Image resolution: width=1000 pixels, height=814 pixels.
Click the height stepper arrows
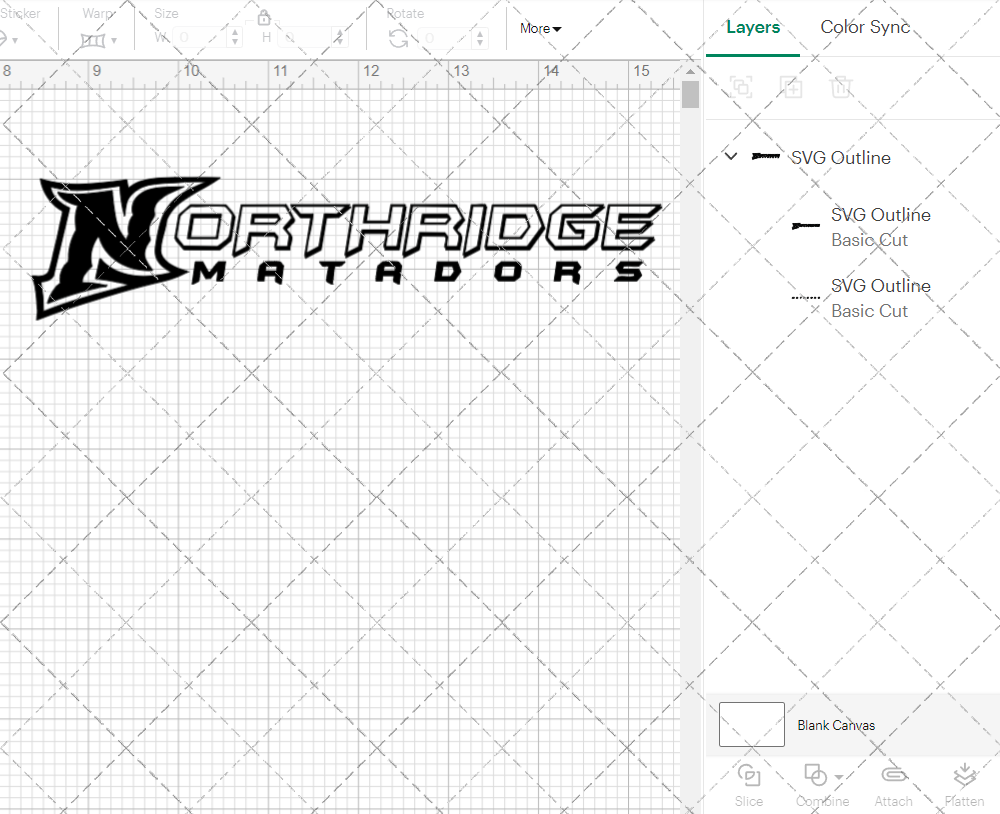[x=341, y=38]
